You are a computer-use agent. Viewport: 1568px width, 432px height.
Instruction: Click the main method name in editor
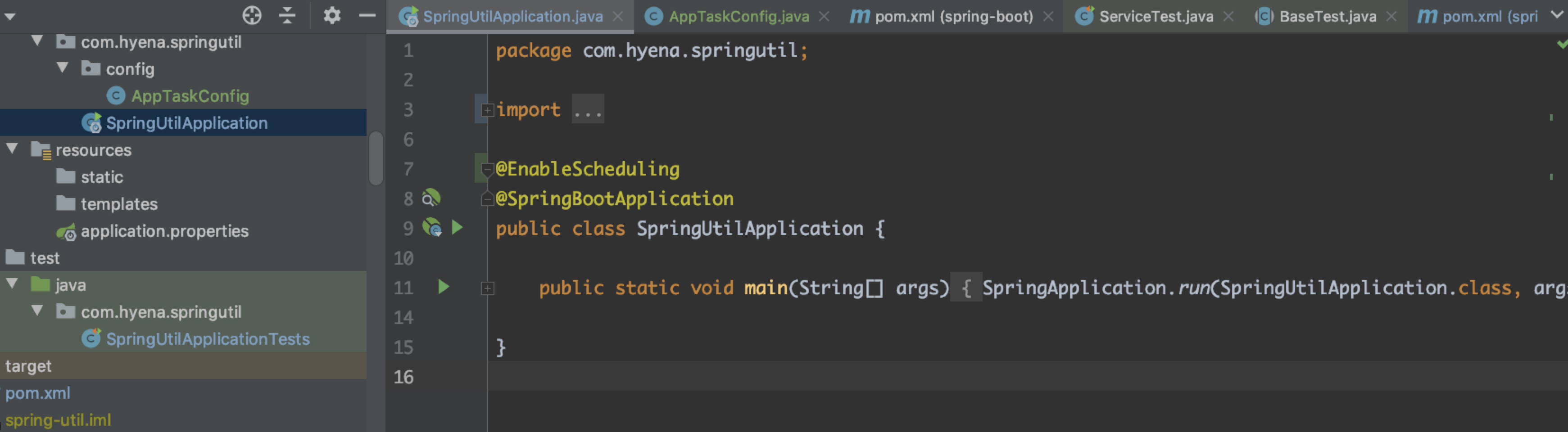[x=766, y=288]
